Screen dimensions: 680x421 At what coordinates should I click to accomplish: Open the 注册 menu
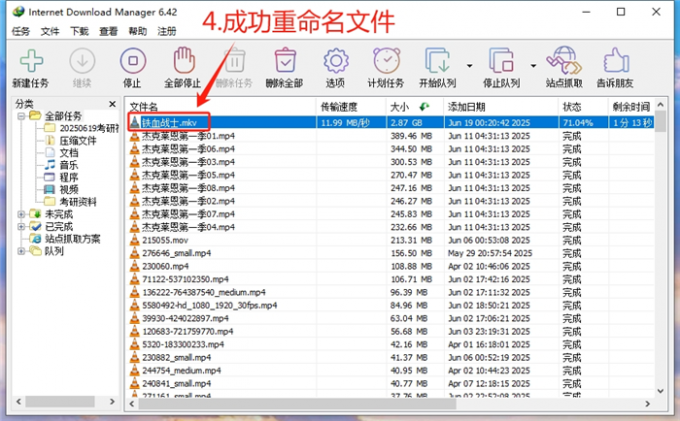[x=167, y=31]
